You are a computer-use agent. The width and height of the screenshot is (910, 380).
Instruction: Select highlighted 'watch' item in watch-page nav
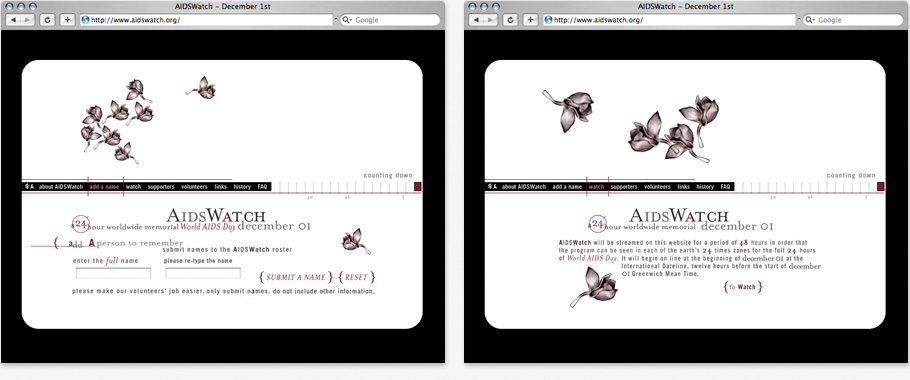pos(597,187)
